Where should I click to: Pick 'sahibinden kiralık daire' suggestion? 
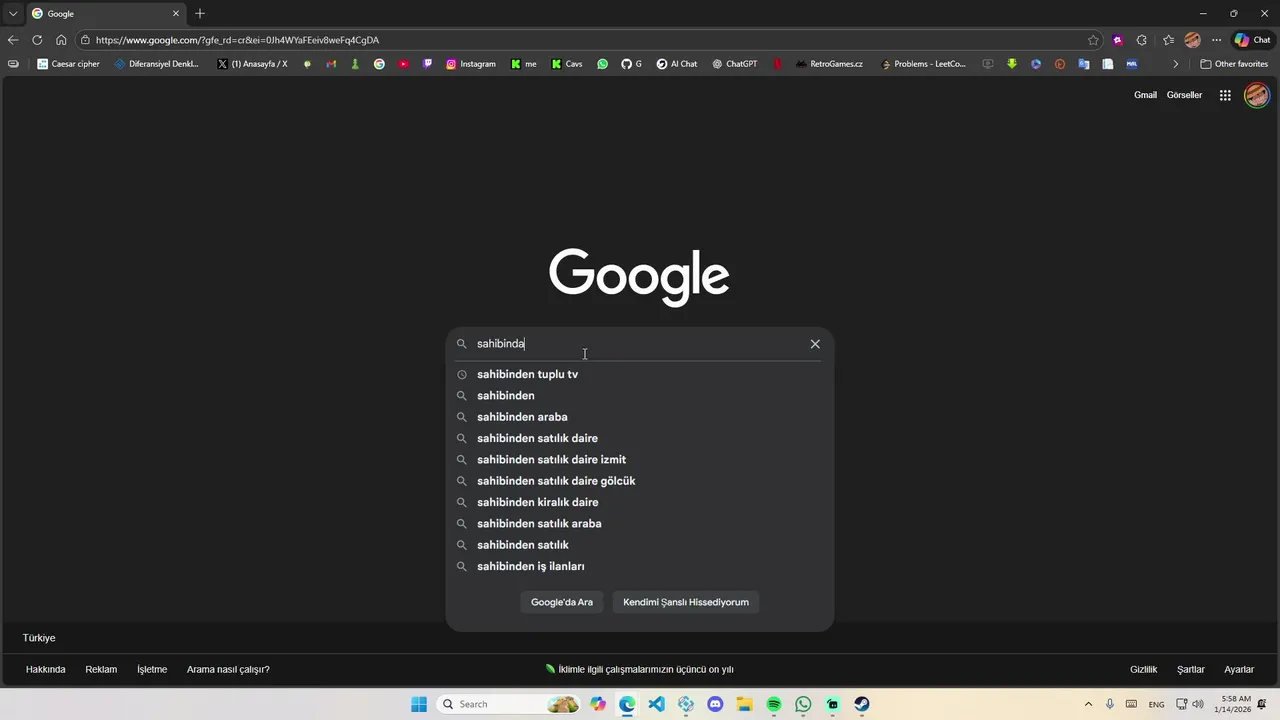(x=640, y=502)
